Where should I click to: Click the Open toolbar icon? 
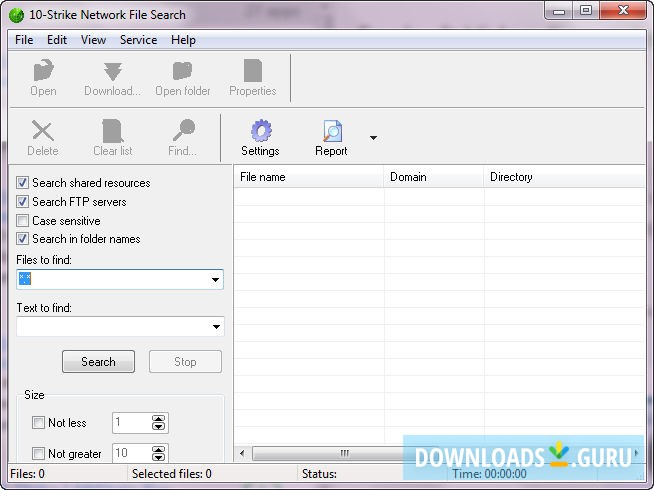pos(43,70)
